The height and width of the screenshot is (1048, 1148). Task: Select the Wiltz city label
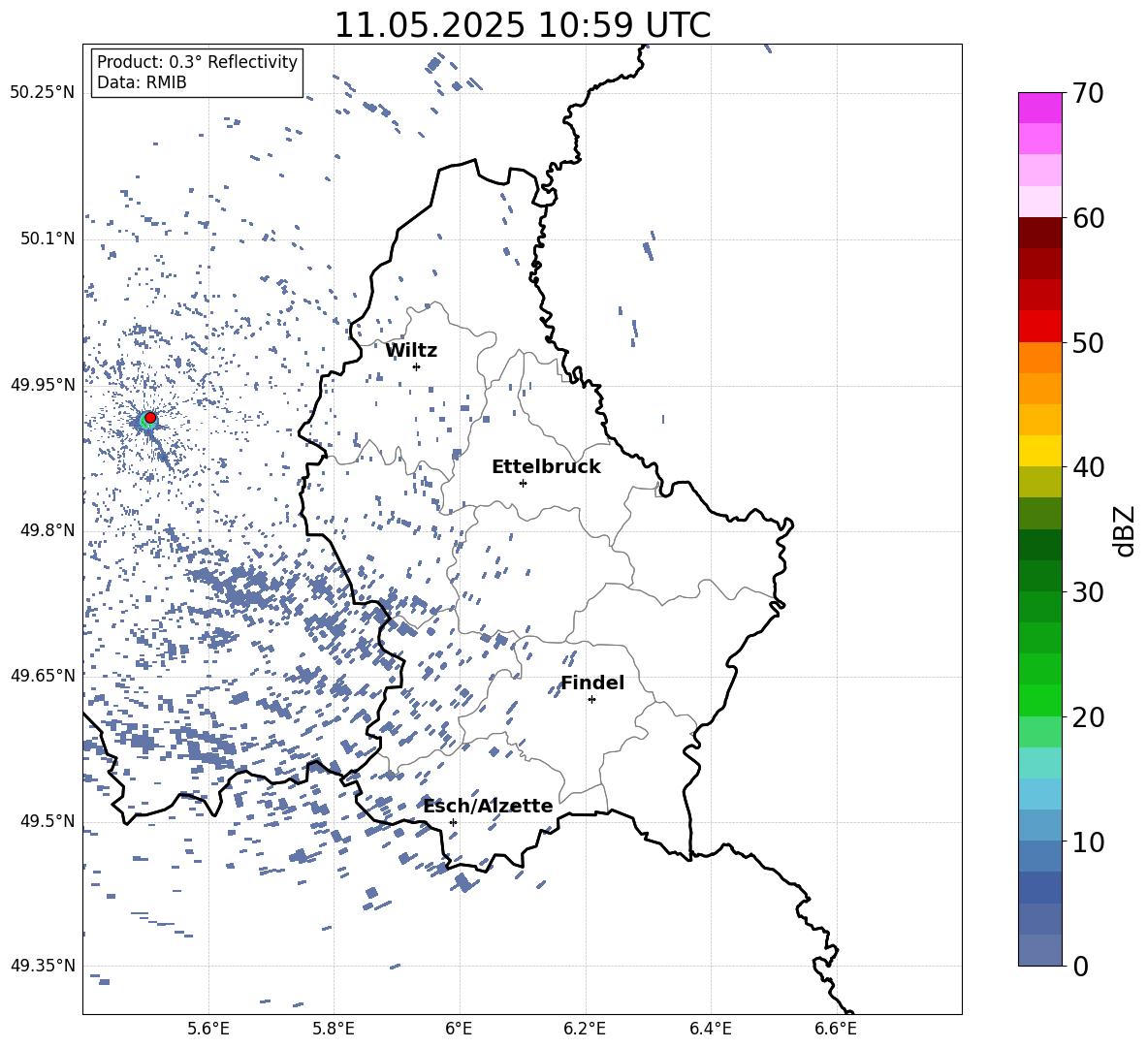pos(411,351)
